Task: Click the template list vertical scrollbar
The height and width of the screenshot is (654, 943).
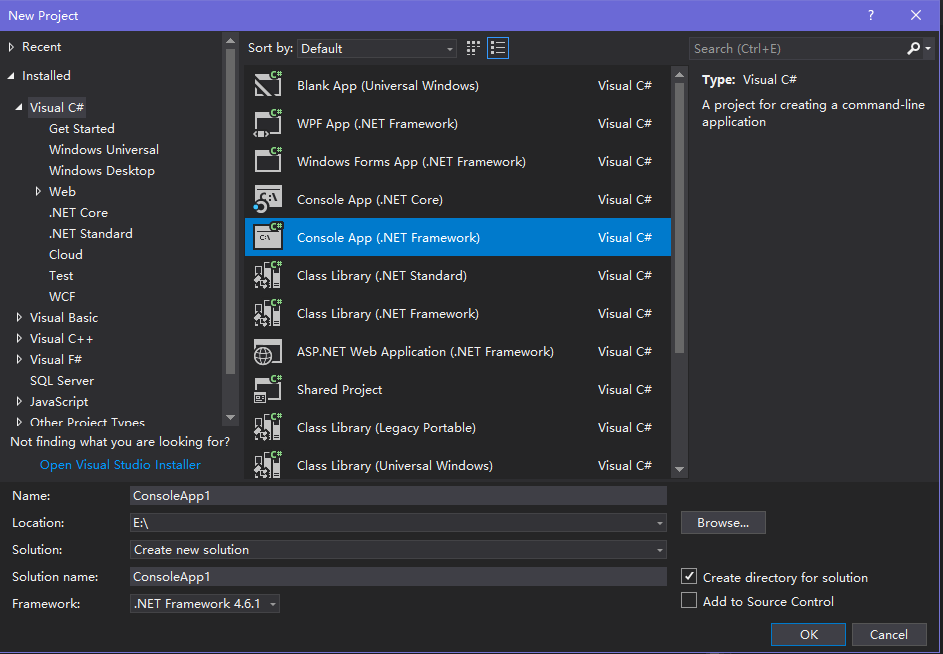Action: coord(680,218)
